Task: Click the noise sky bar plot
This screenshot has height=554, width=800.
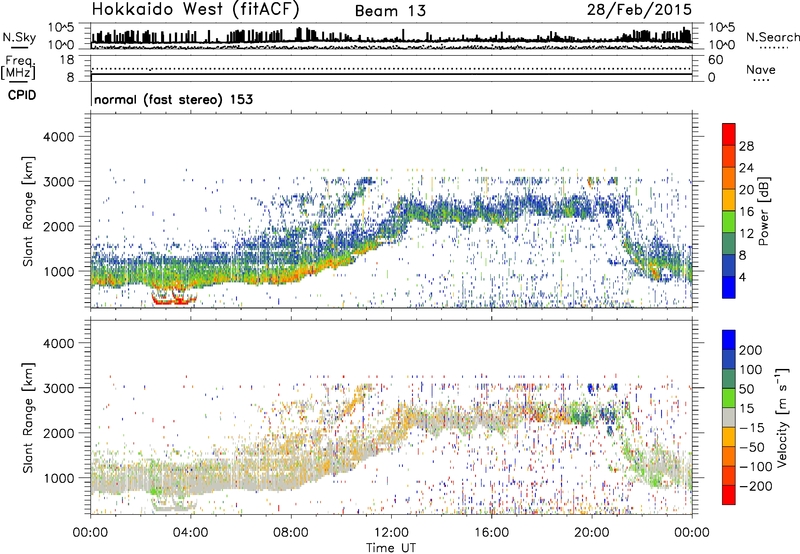Action: click(391, 36)
